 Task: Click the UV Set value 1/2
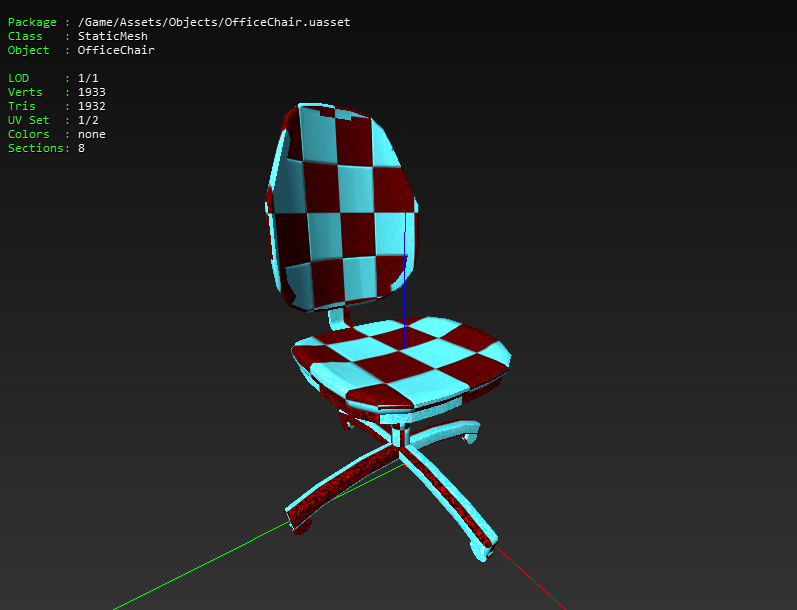tap(88, 120)
